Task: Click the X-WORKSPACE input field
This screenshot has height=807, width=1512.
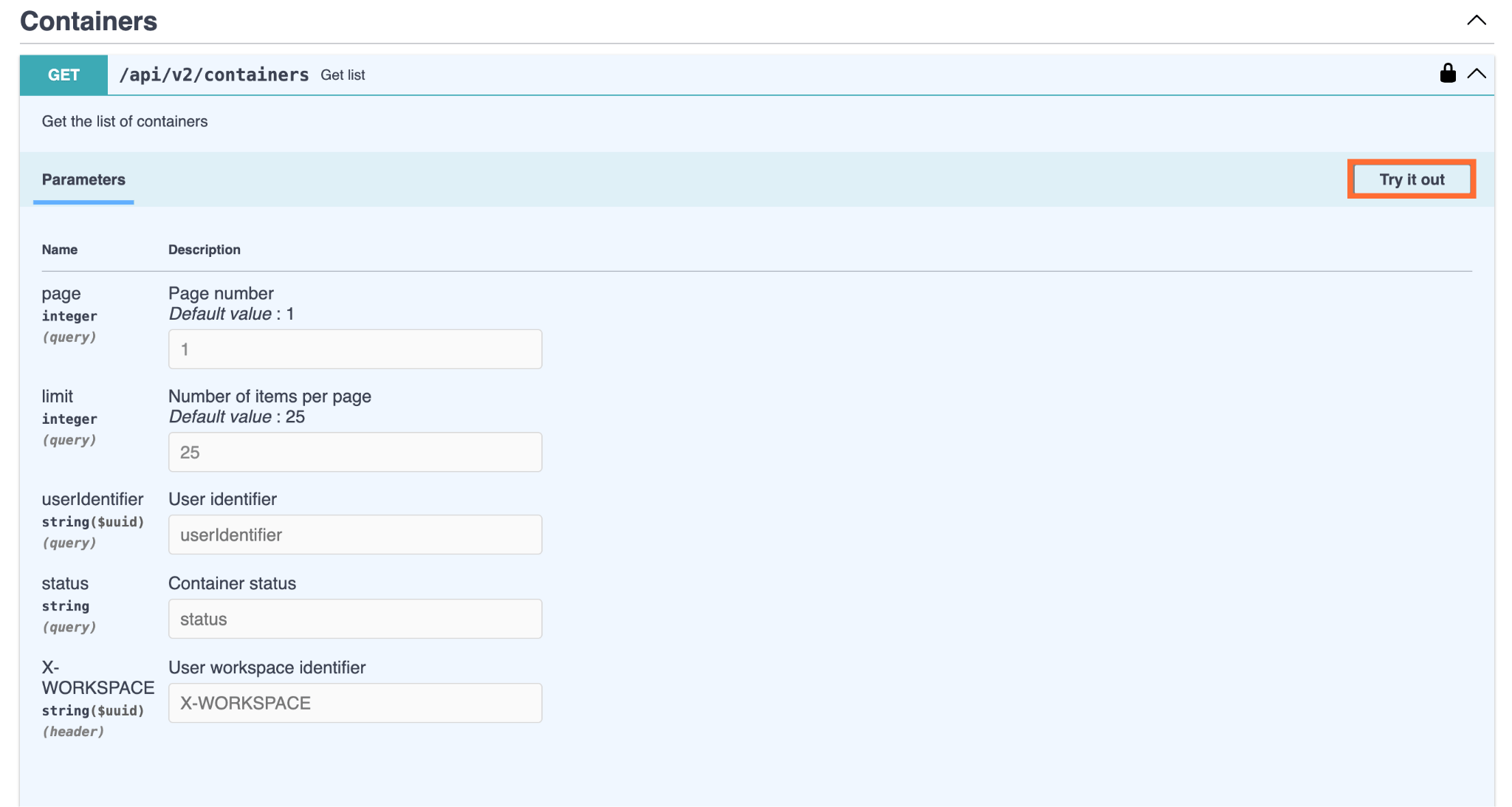Action: [355, 703]
